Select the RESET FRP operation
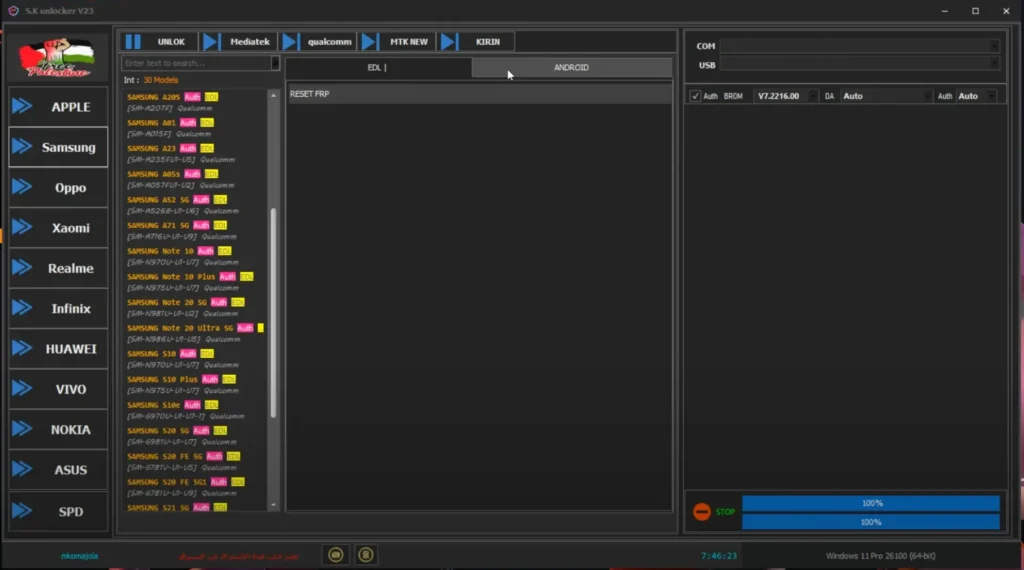 point(310,94)
